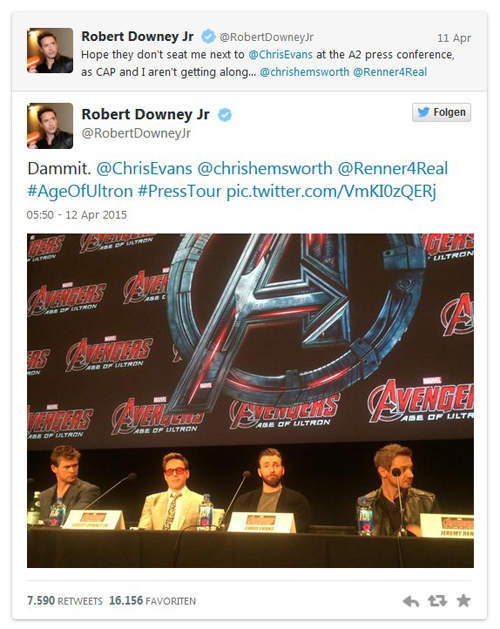Open the main tweet's profile avatar

[x=50, y=126]
